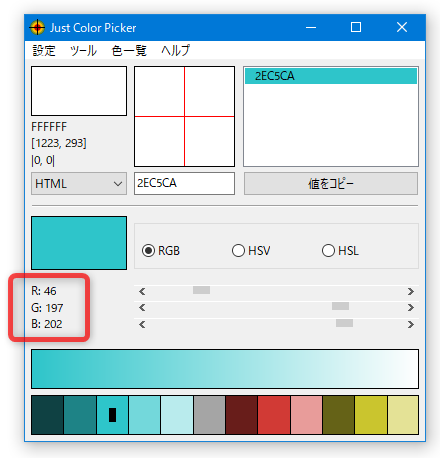Click the Just Color Picker app icon
Viewport: 440px width, 458px height.
37,27
